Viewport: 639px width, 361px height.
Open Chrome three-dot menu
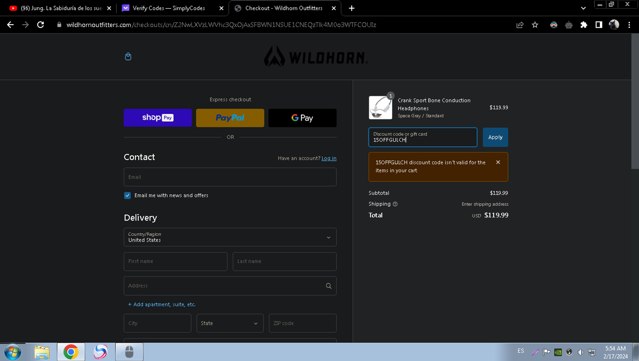tap(629, 25)
